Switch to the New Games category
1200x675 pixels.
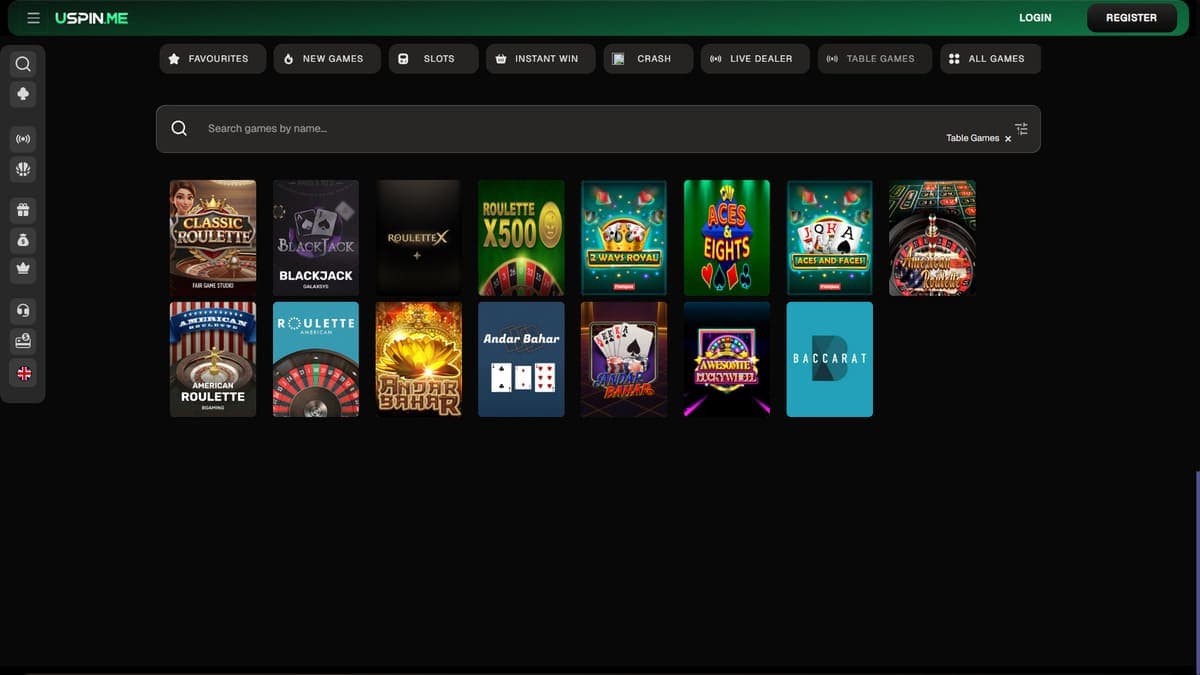[327, 59]
